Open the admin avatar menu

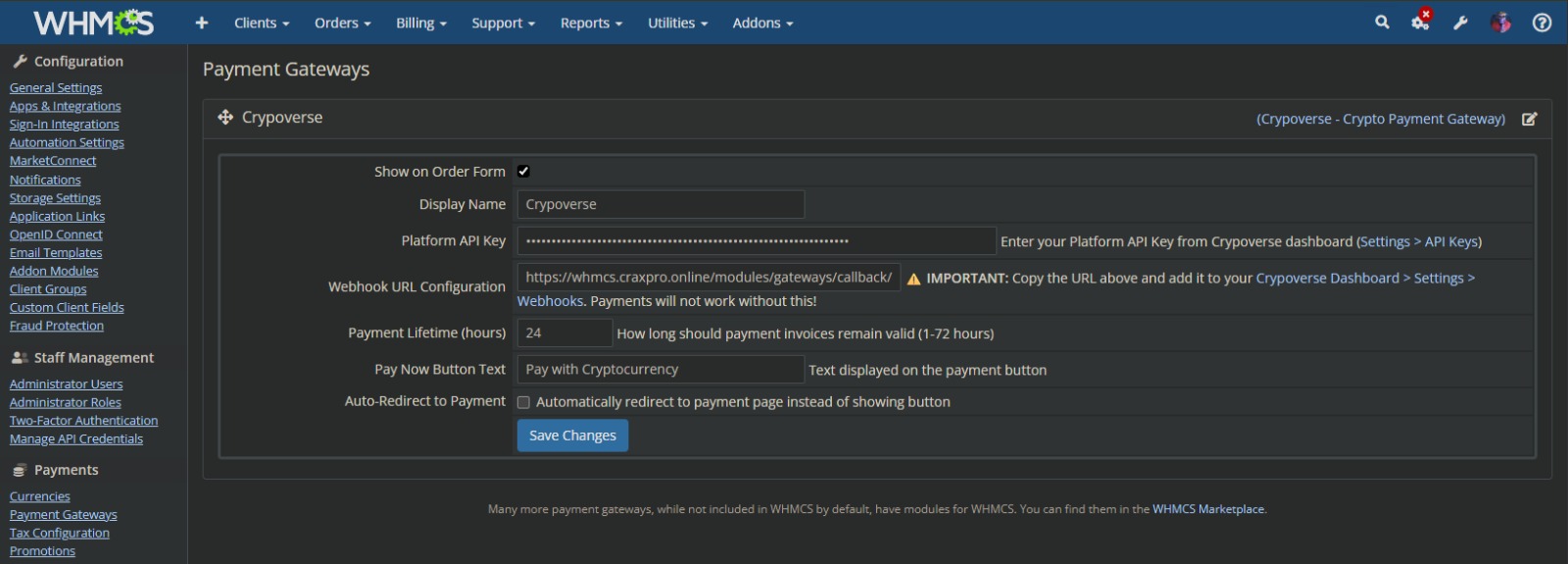[x=1500, y=22]
